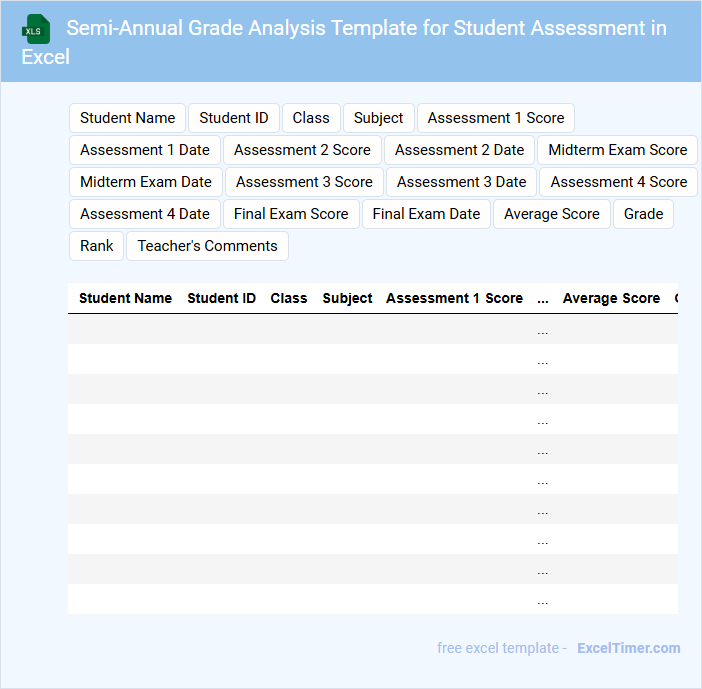Select the Average Score tag
Screen dimensions: 702x689
(552, 214)
